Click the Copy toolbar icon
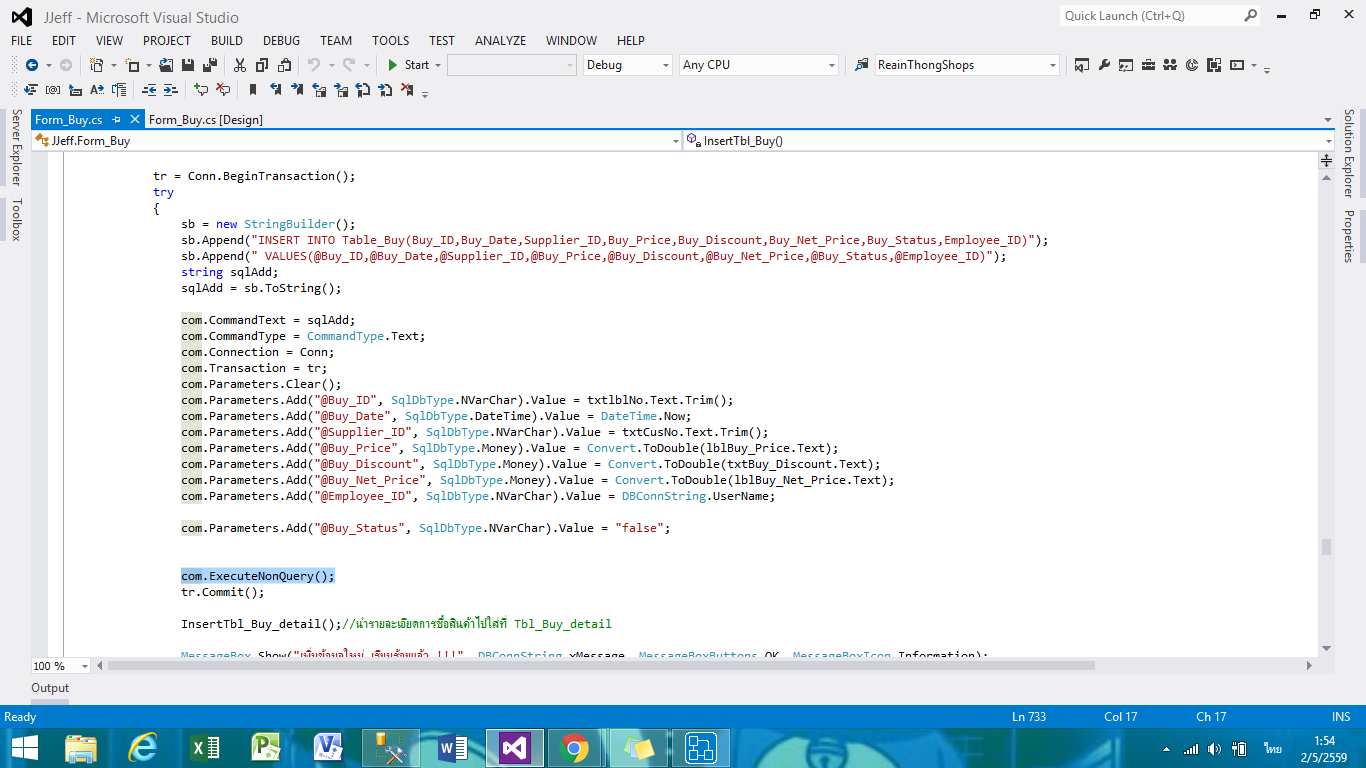This screenshot has width=1366, height=768. tap(262, 65)
